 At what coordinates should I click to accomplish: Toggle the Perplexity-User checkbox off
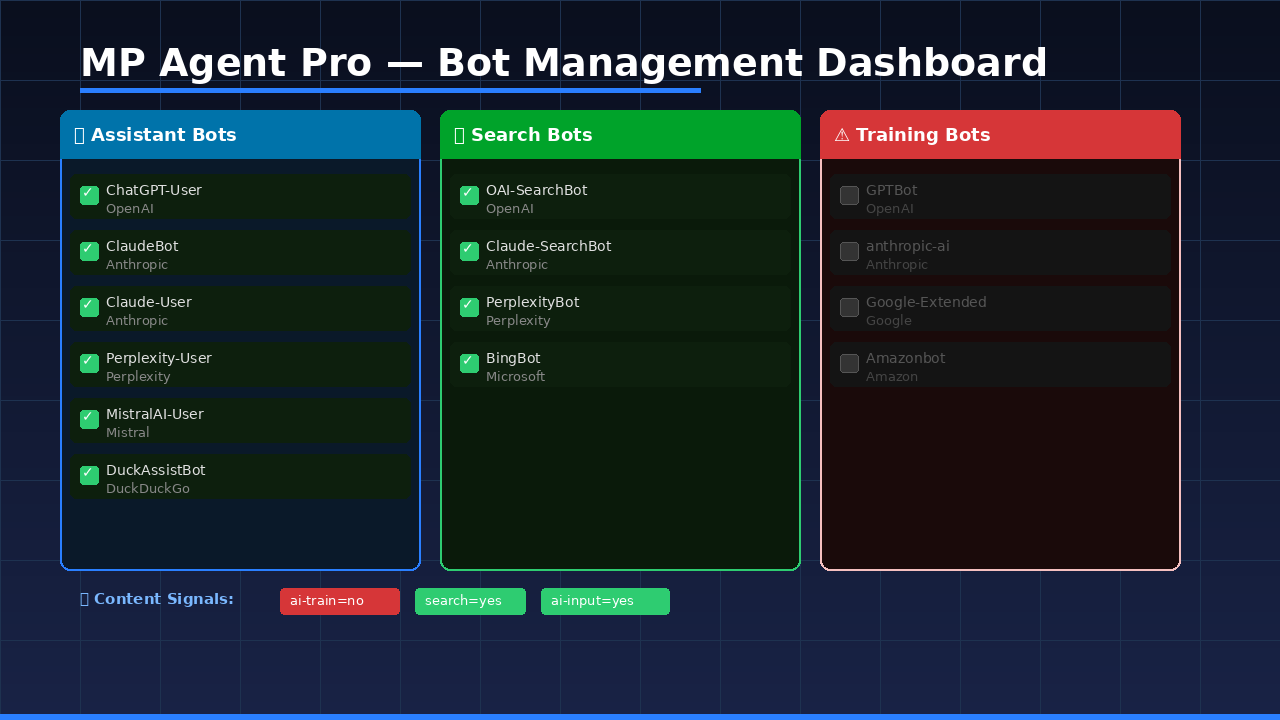point(88,363)
